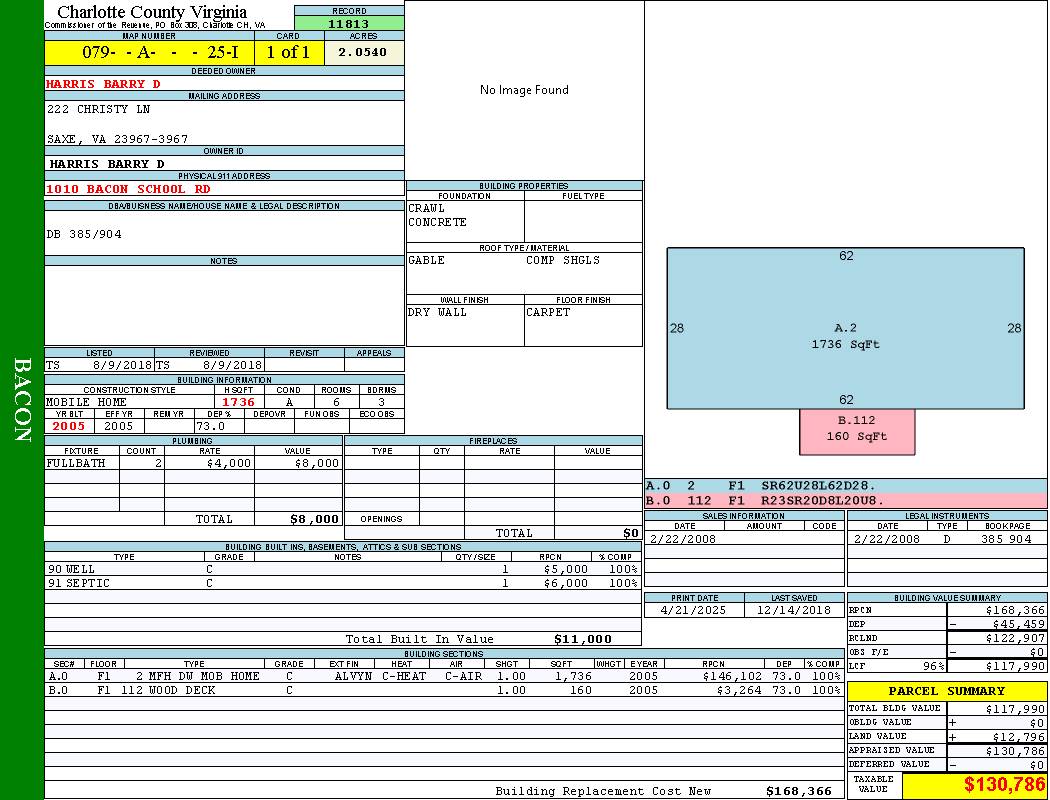Click the green record number 11813

[x=349, y=24]
